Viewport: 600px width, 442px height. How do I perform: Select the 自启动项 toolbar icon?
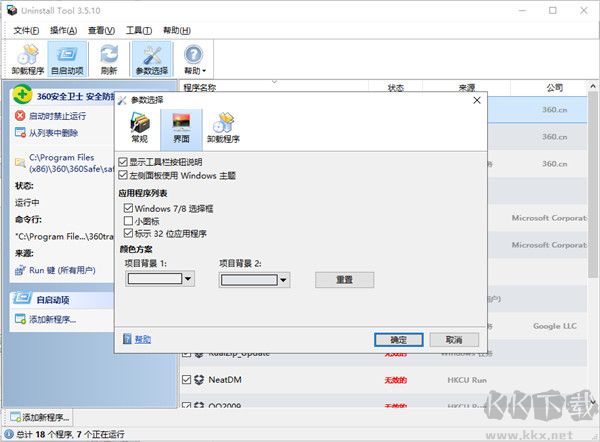click(x=67, y=59)
